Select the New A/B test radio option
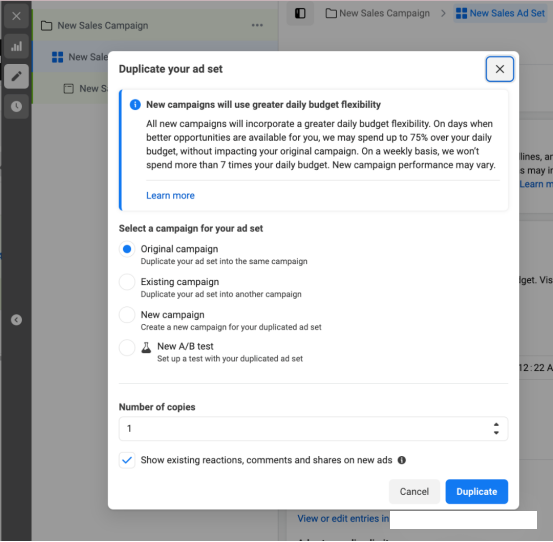The height and width of the screenshot is (542, 553). (127, 348)
